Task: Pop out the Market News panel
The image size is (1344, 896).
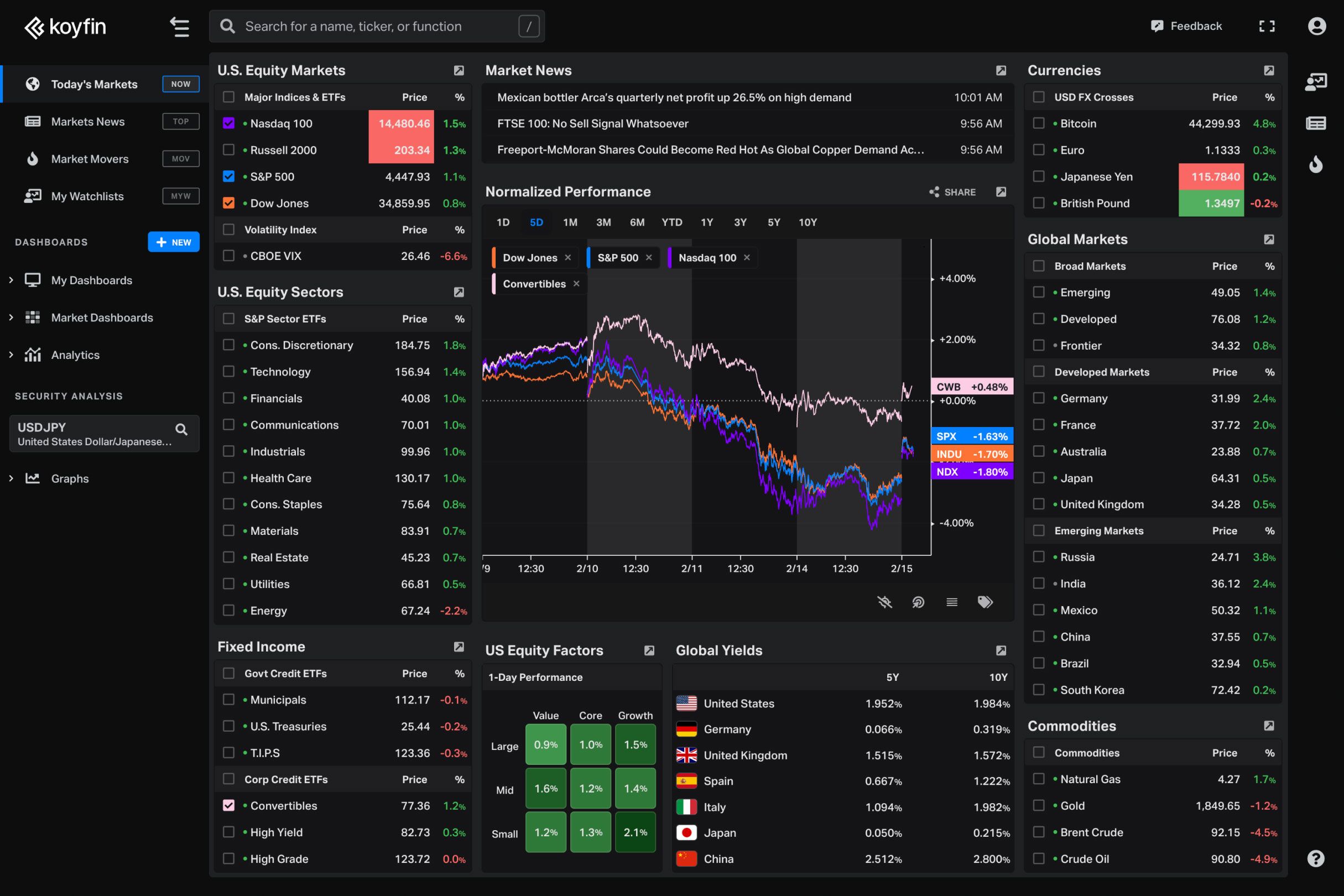Action: 1001,70
